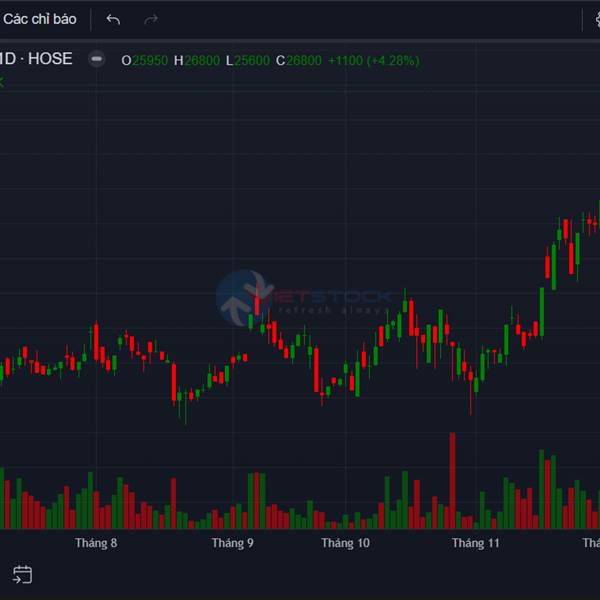This screenshot has height=600, width=600.
Task: Click the low price value L25600
Action: [248, 61]
